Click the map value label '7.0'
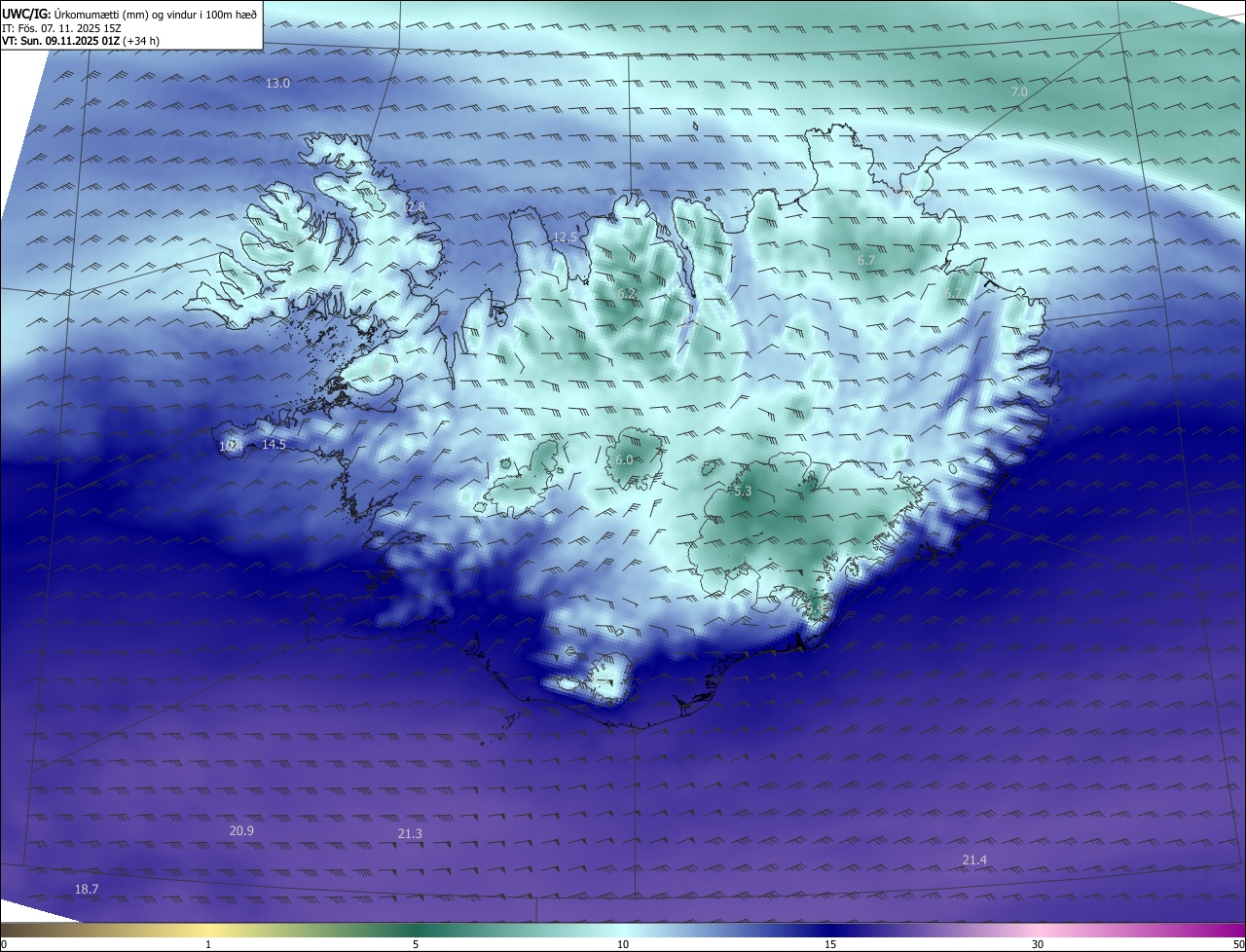Image resolution: width=1246 pixels, height=952 pixels. coord(1019,92)
